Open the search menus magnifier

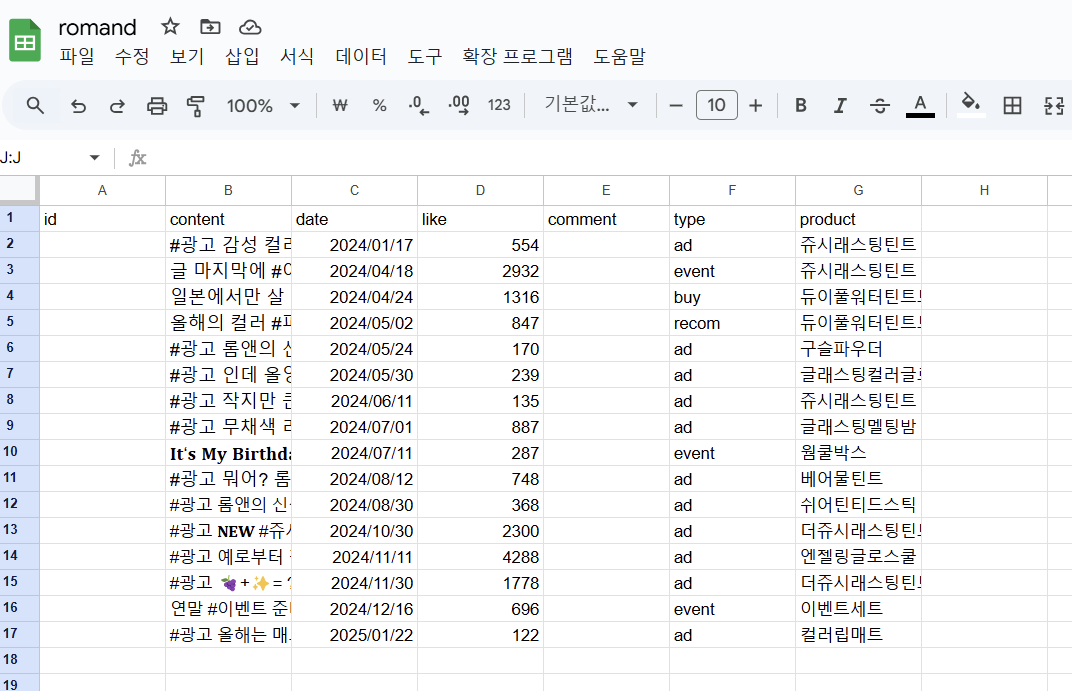36,105
